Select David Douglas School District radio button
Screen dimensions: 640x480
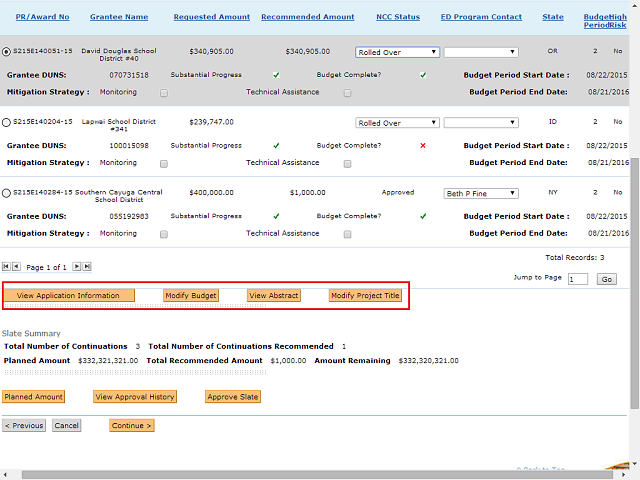point(7,52)
